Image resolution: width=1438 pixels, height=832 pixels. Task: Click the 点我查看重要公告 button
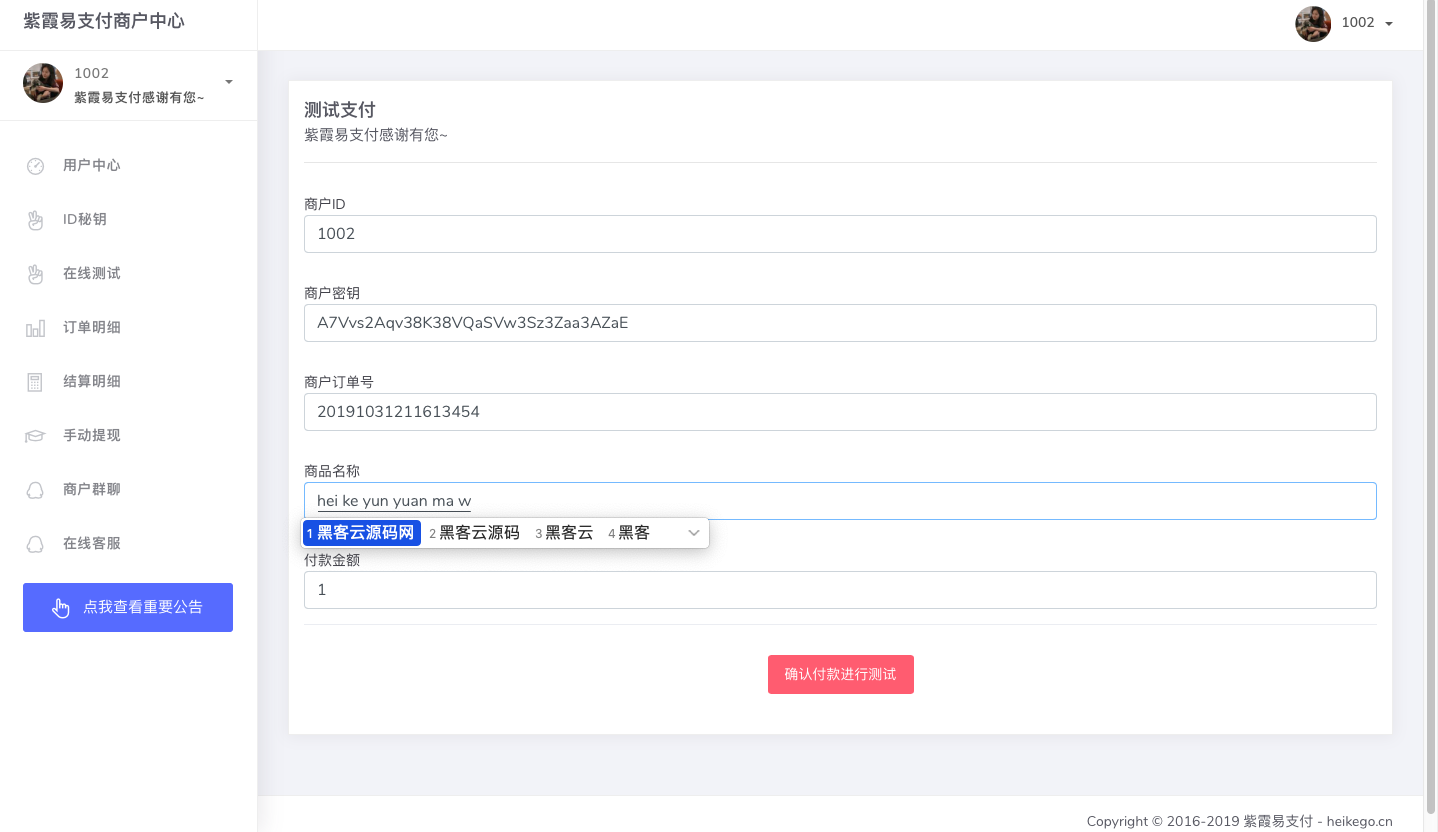(x=128, y=607)
